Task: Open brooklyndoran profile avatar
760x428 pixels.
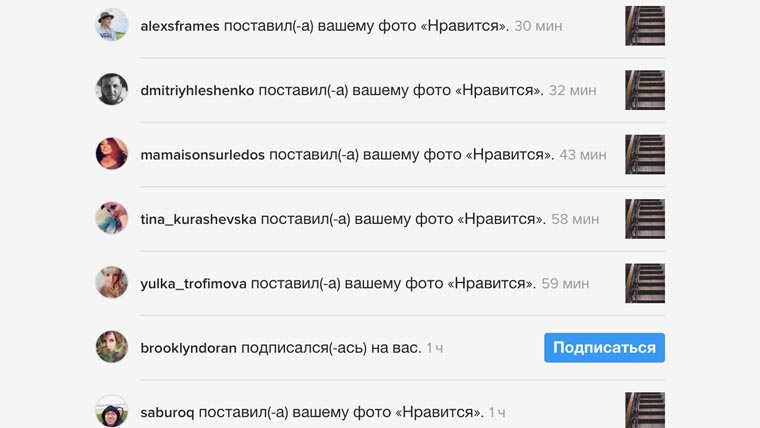Action: [111, 347]
